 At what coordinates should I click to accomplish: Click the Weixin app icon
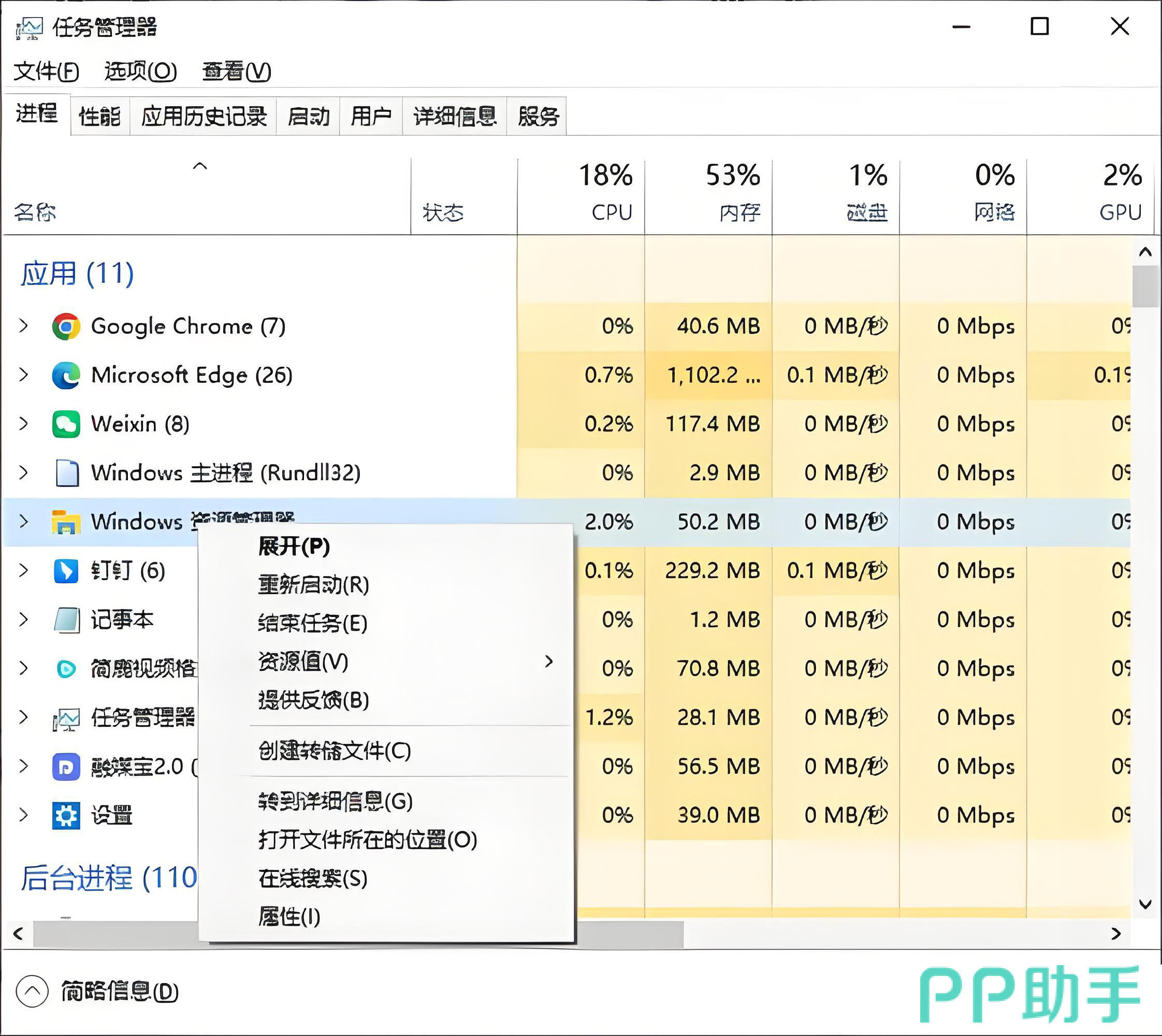(x=66, y=424)
